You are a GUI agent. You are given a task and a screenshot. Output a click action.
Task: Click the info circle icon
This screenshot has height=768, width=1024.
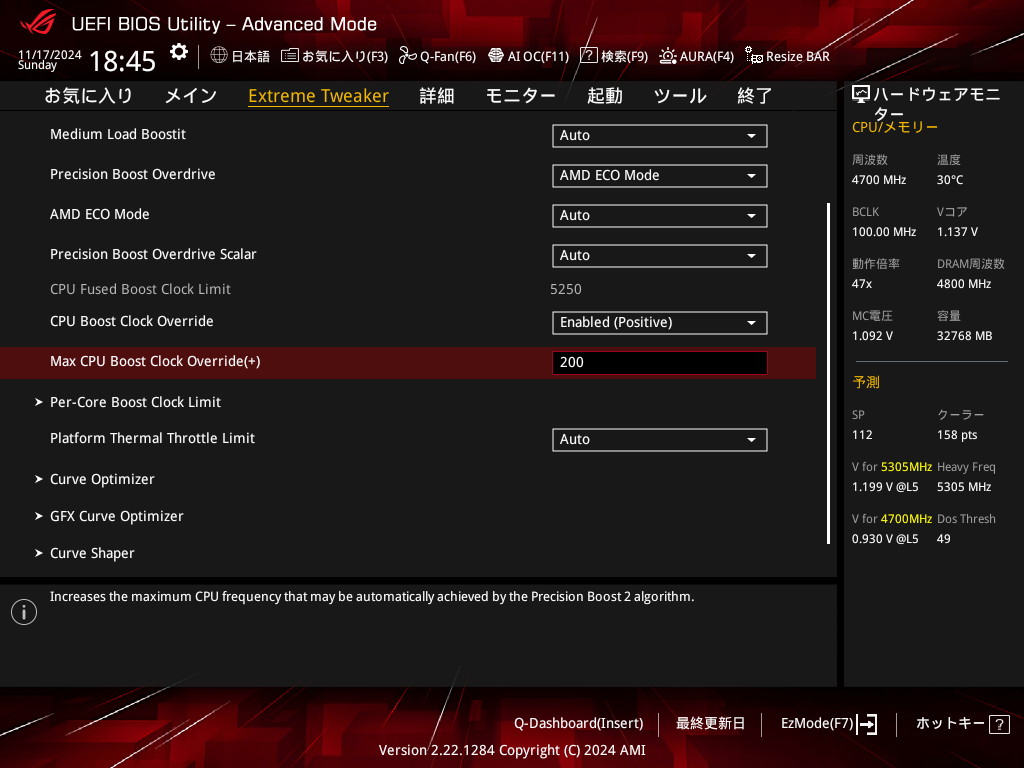24,612
